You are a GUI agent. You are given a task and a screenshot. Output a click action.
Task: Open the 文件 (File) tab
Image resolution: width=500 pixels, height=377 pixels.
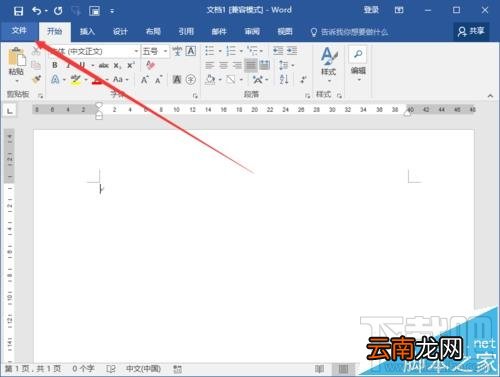point(19,31)
